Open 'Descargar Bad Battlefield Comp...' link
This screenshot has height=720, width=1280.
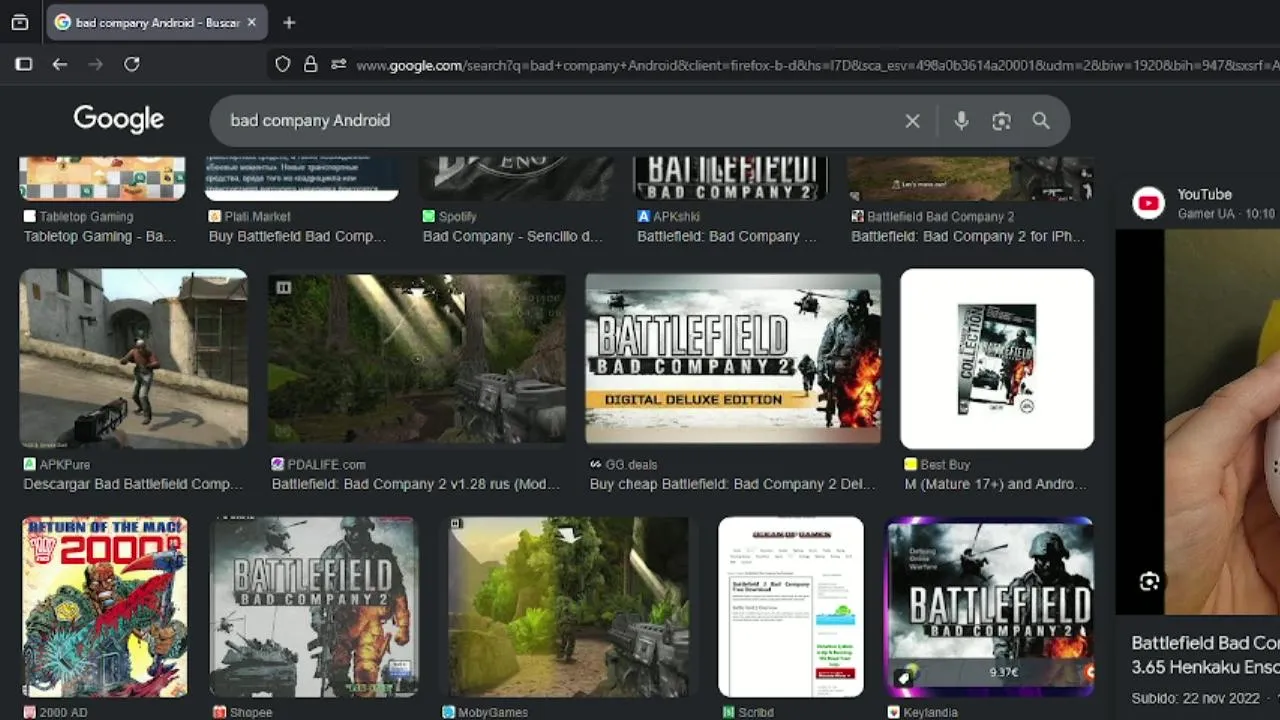(x=133, y=484)
